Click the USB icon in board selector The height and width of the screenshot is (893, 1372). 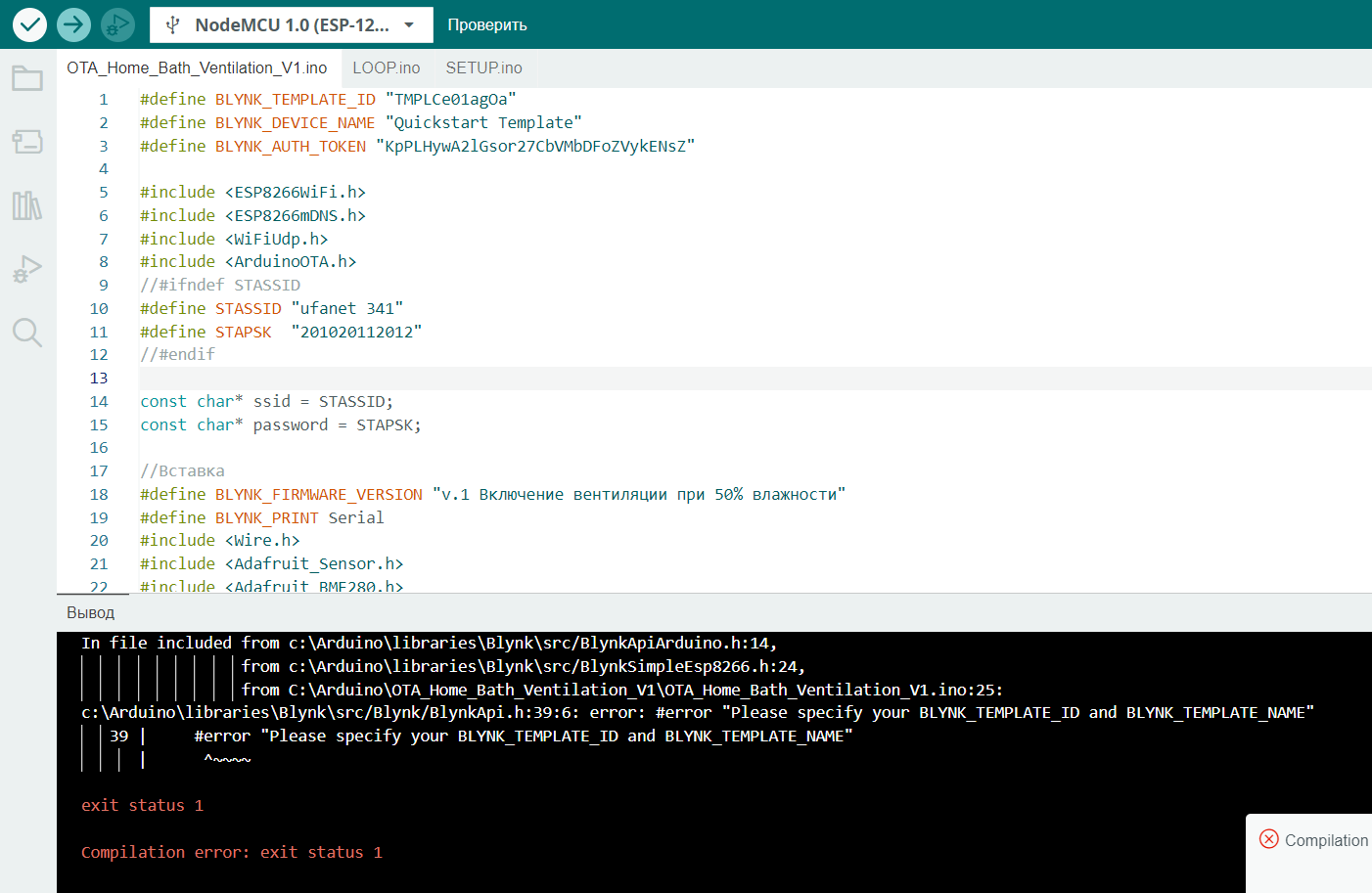pyautogui.click(x=173, y=24)
